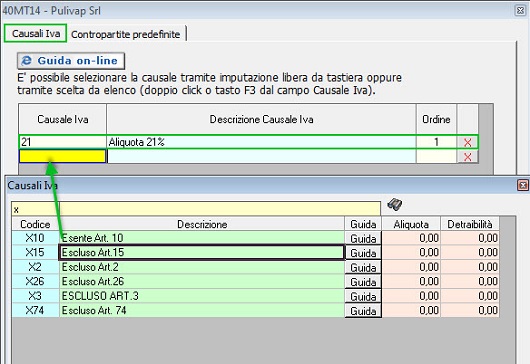The image size is (530, 364).
Task: Click the X10 row Aliquota value 0,00
Action: click(411, 238)
